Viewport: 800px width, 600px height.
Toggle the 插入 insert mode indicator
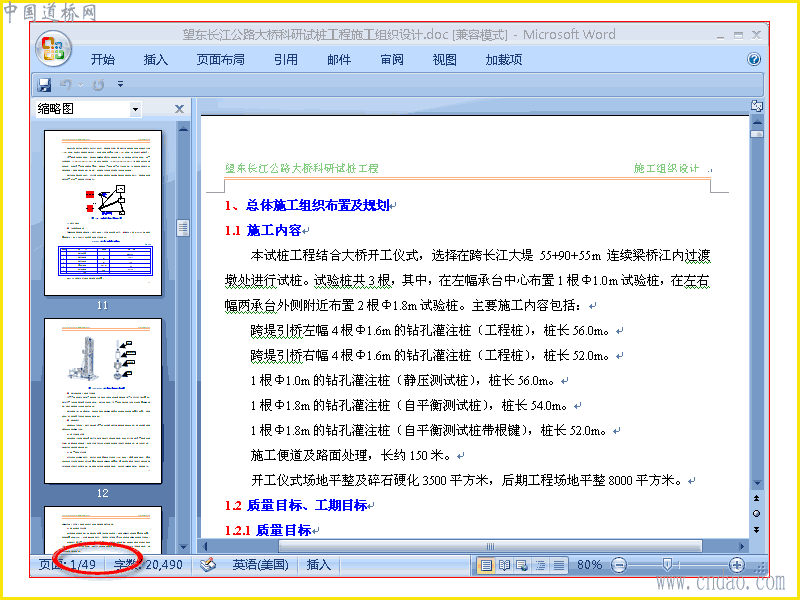318,565
